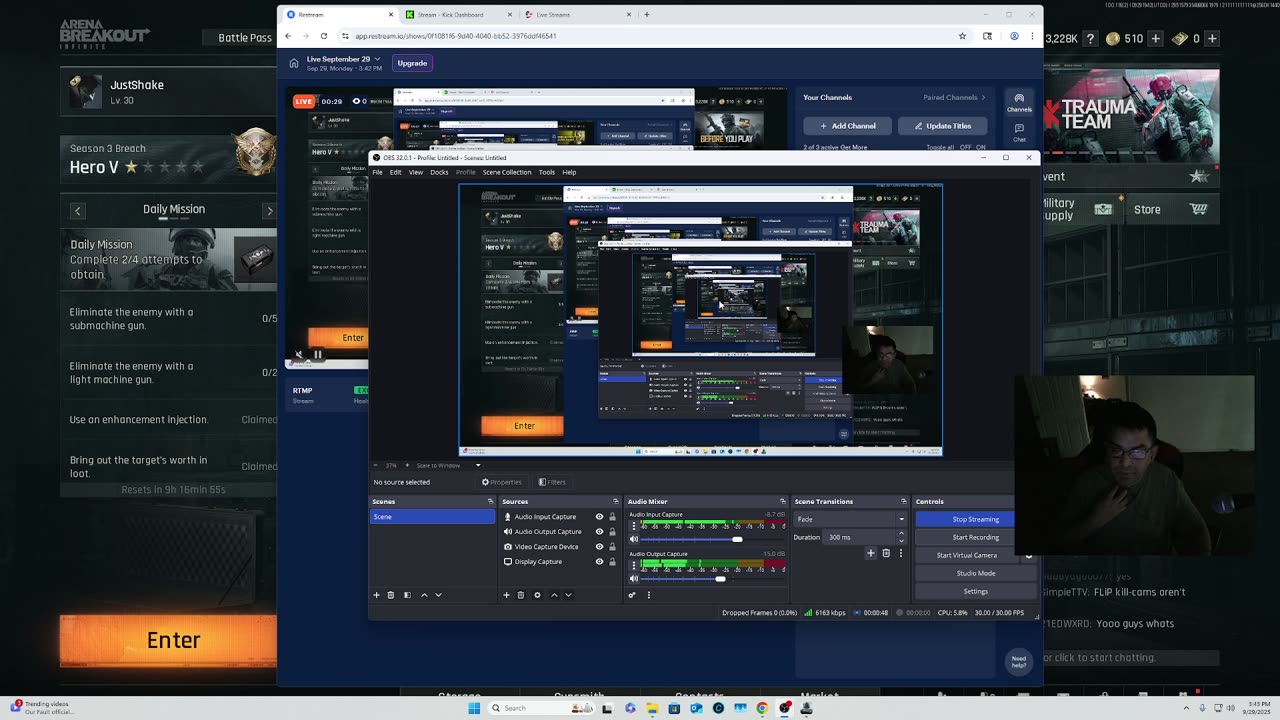Move source up in Sources panel
The height and width of the screenshot is (720, 1280).
pyautogui.click(x=554, y=595)
